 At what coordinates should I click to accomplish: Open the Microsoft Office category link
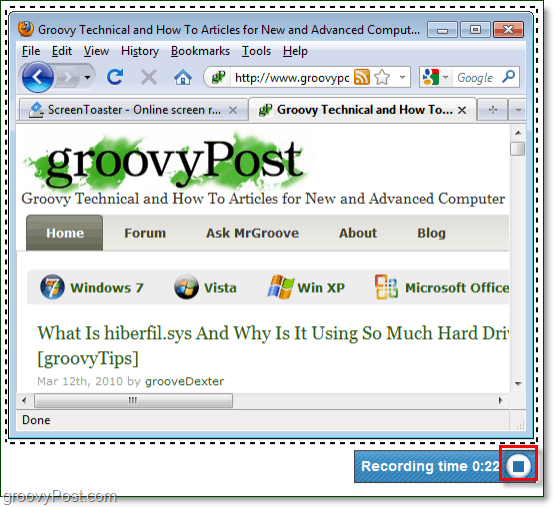point(457,288)
